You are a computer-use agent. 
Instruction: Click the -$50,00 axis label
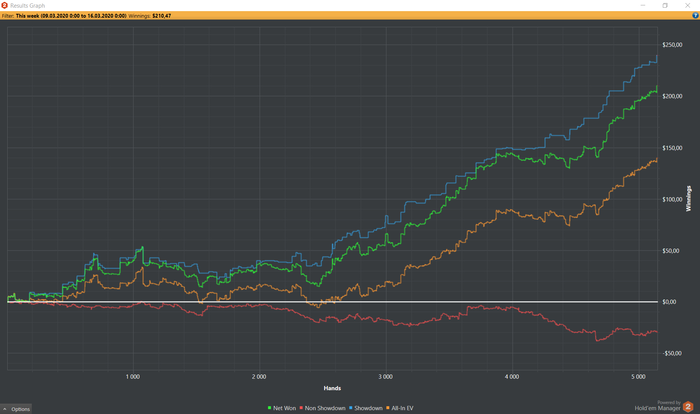coord(672,354)
